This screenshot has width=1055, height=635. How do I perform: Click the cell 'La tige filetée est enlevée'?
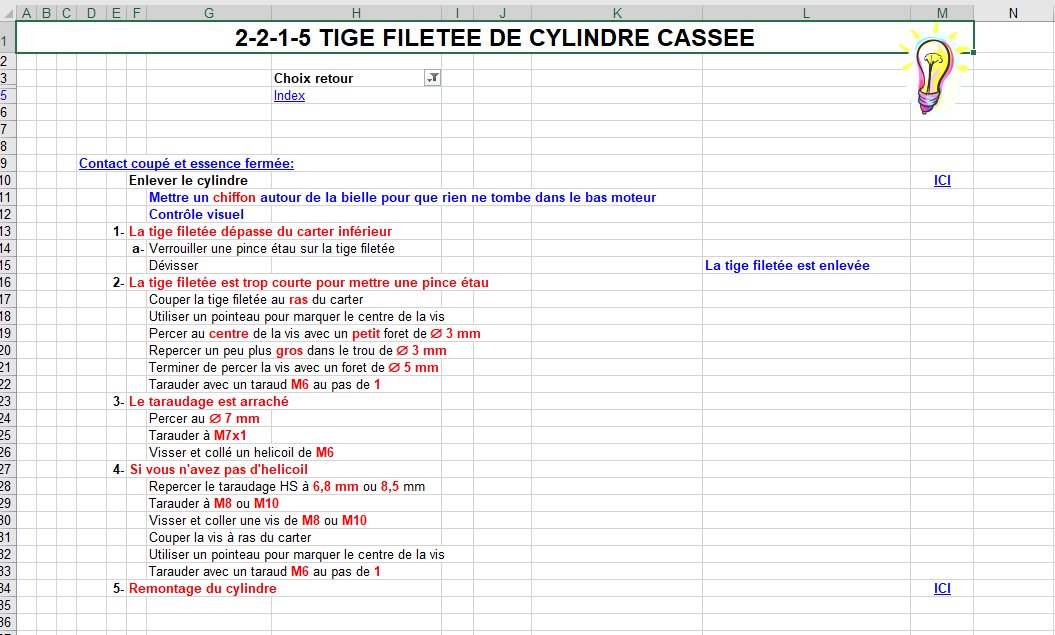(787, 266)
